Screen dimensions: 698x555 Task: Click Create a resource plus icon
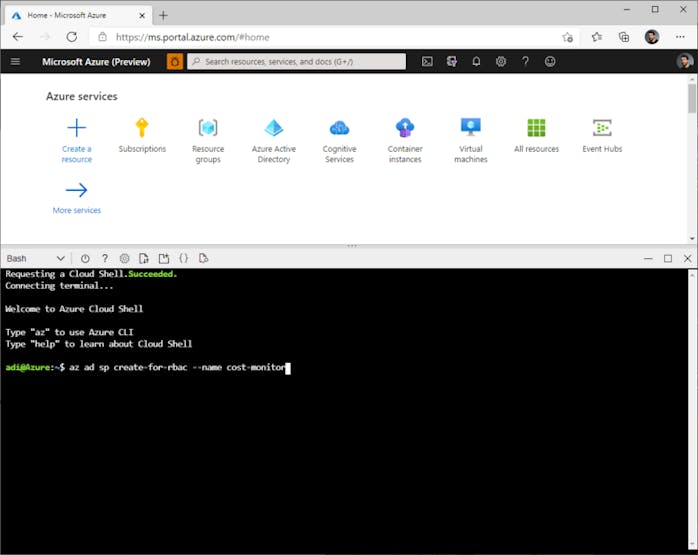pyautogui.click(x=77, y=128)
